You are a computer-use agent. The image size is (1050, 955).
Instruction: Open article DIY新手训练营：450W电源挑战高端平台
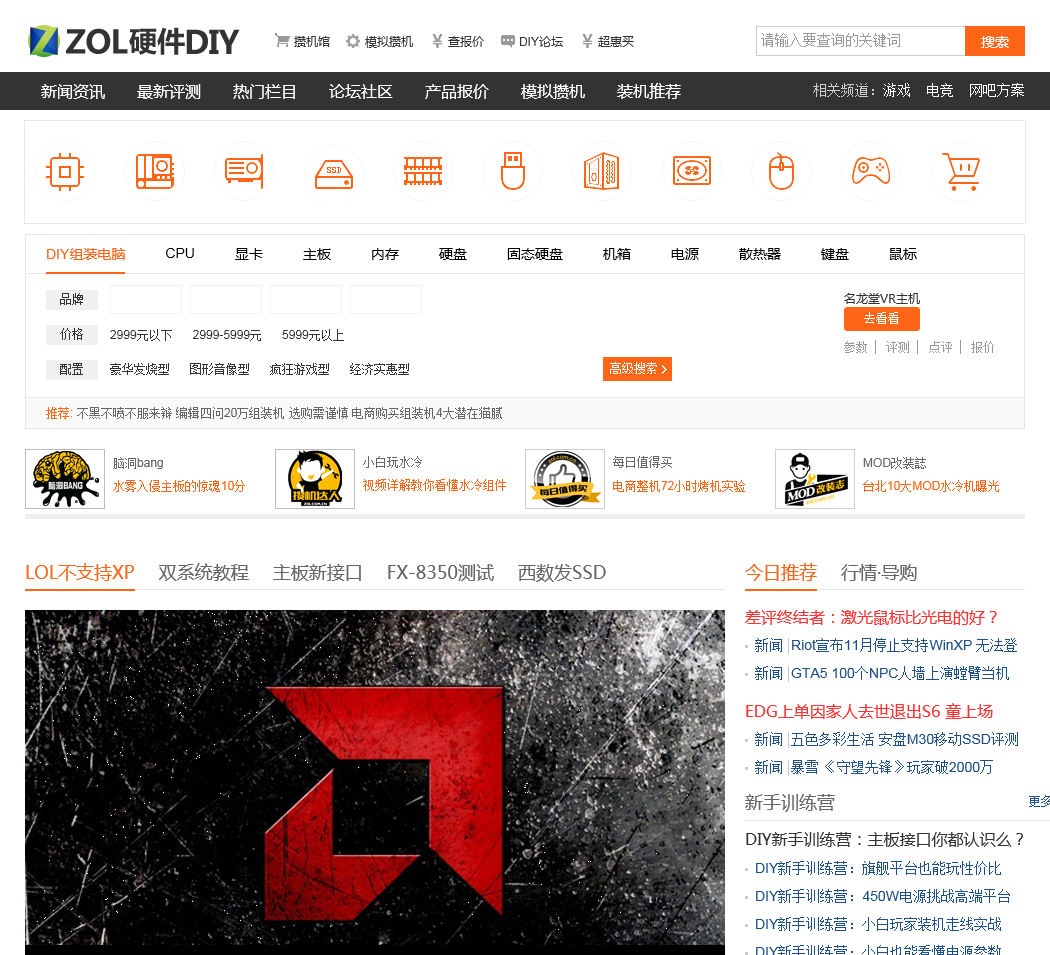pos(883,896)
